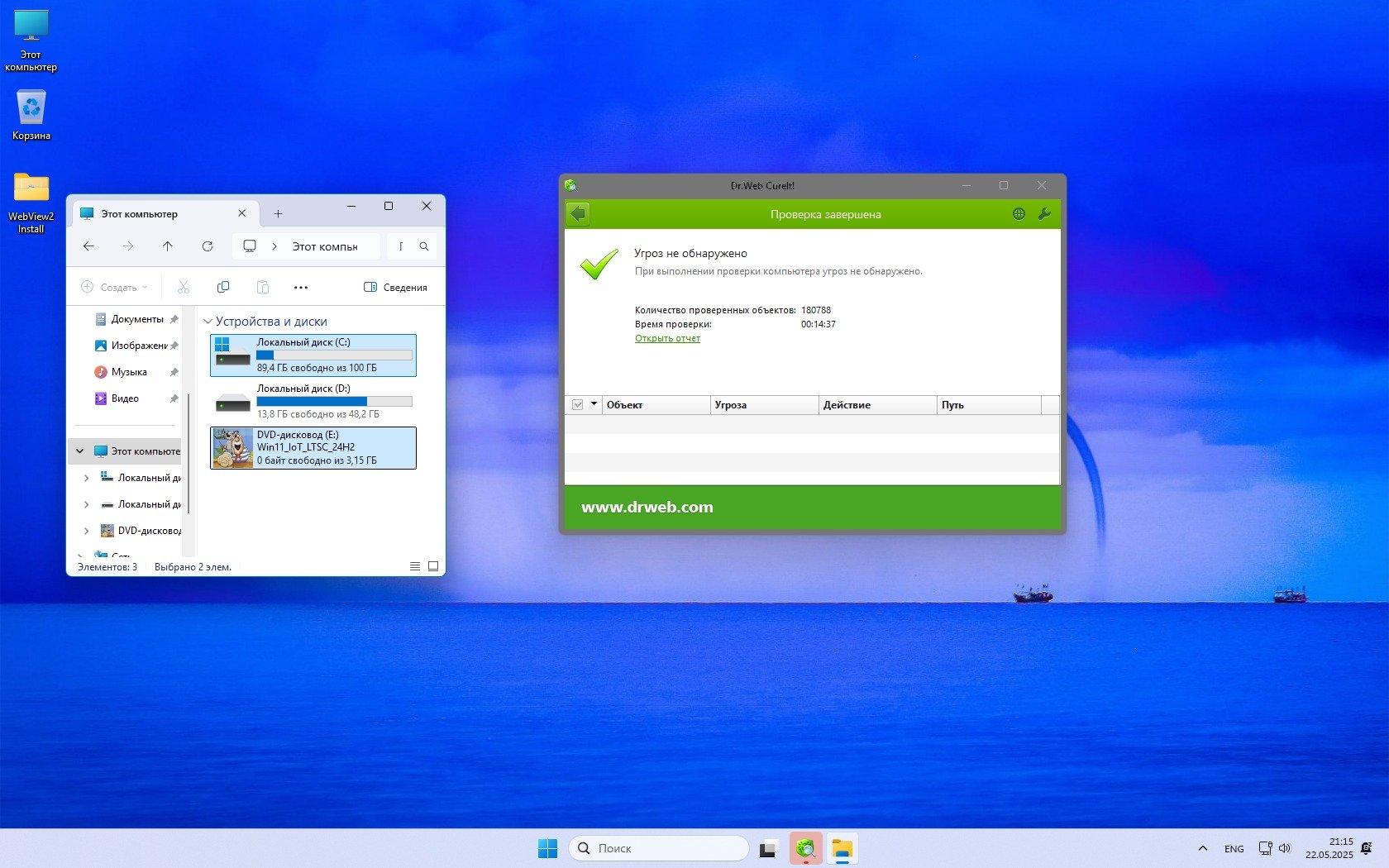Toggle the select-all checkbox in threats table
This screenshot has width=1389, height=868.
[x=578, y=405]
